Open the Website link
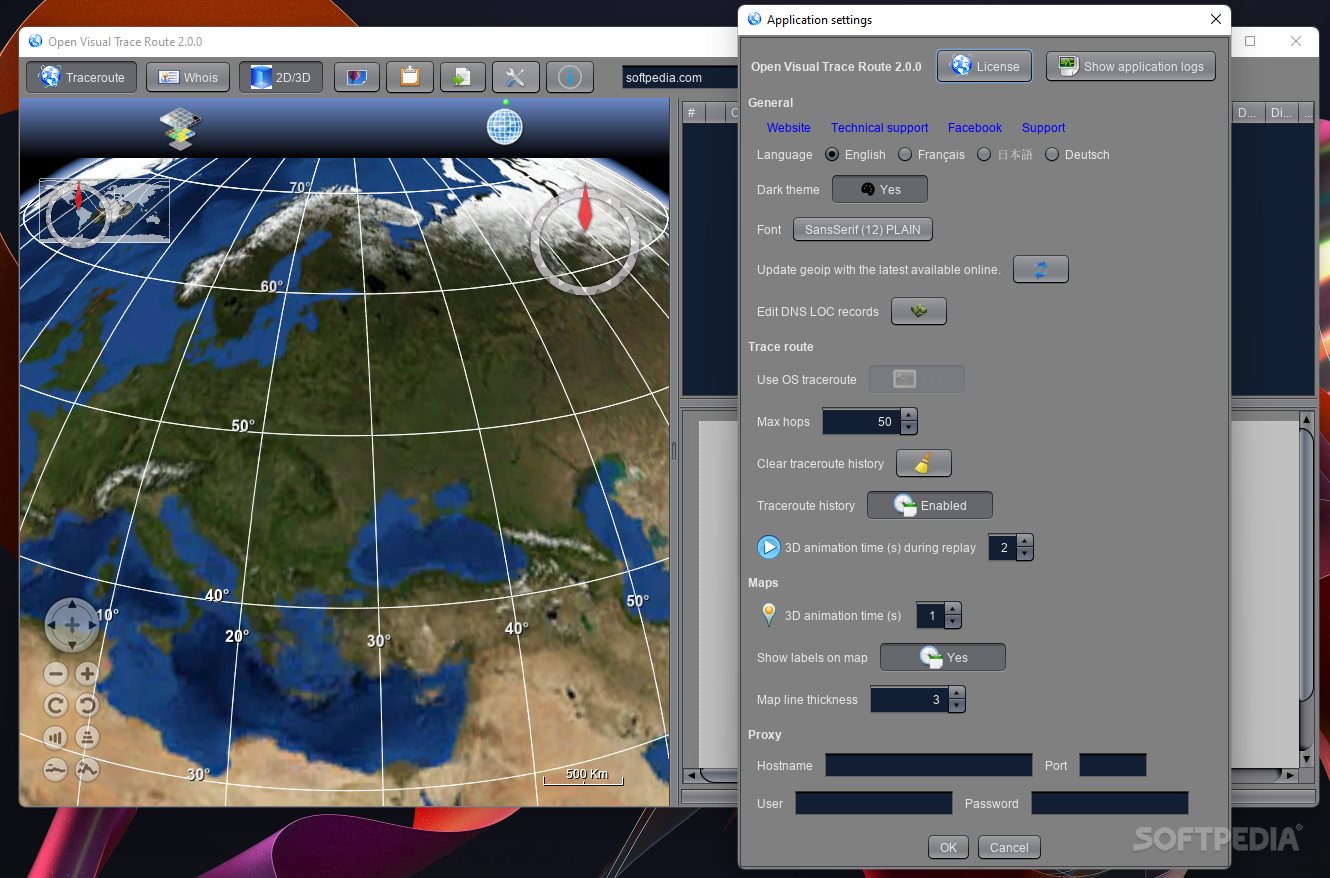 (789, 128)
